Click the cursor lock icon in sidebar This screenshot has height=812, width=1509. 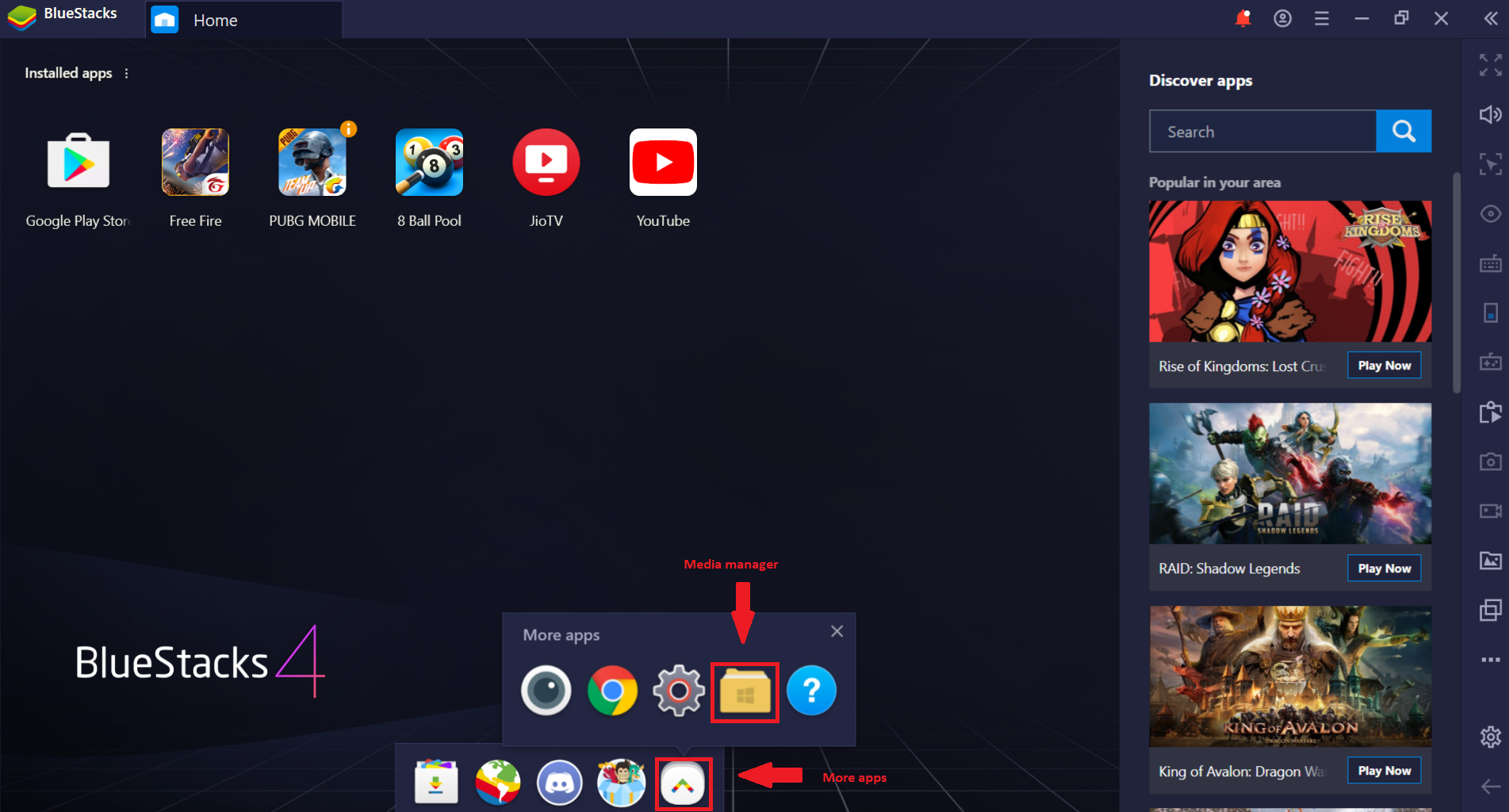tap(1491, 164)
